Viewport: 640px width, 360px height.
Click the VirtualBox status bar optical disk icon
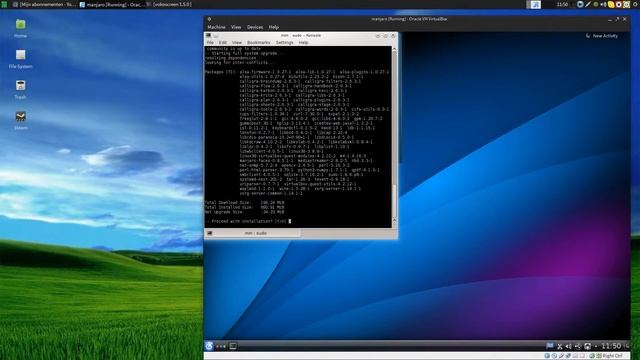[x=554, y=356]
